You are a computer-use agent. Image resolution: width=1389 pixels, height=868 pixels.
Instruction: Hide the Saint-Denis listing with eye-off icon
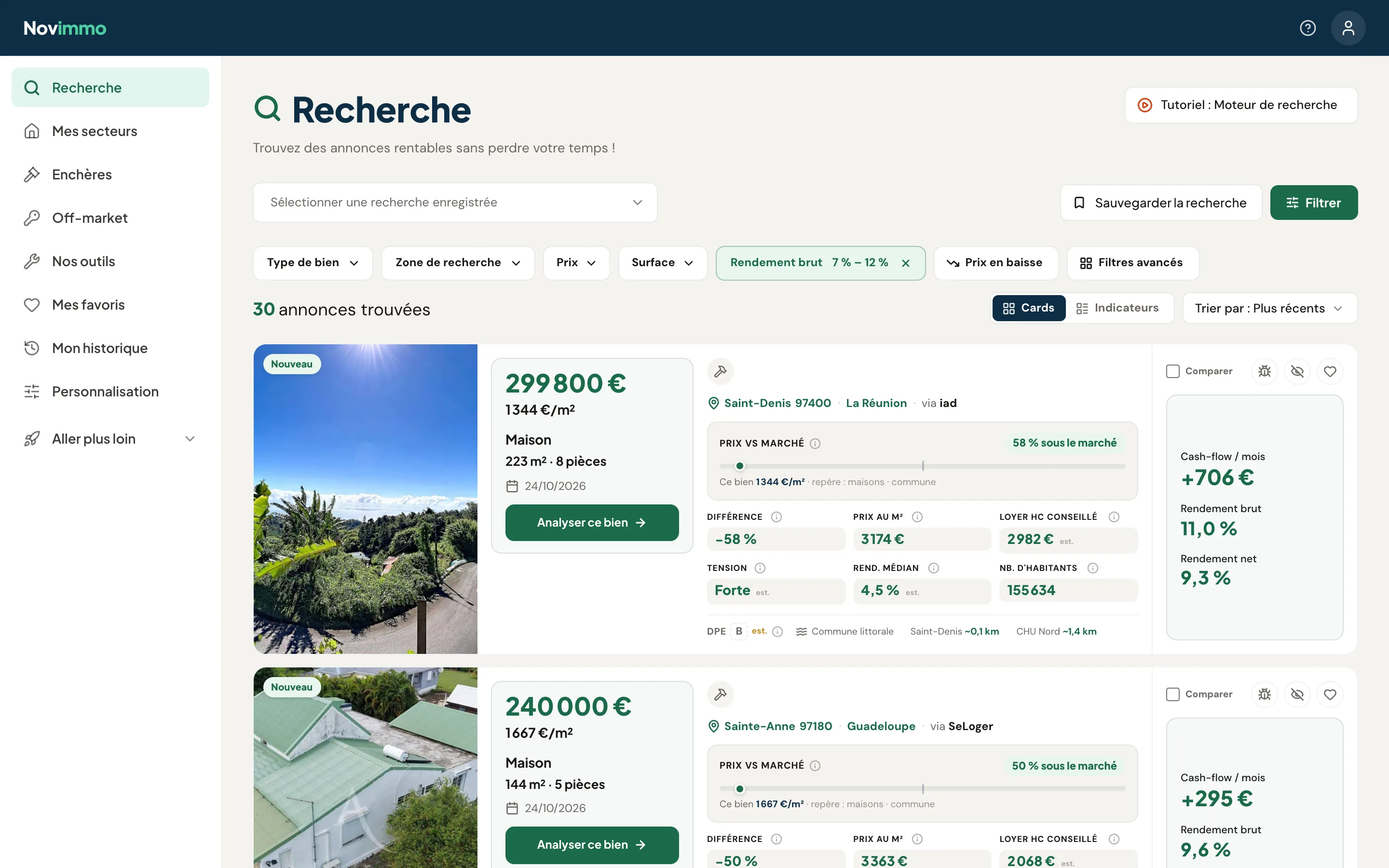[1297, 371]
